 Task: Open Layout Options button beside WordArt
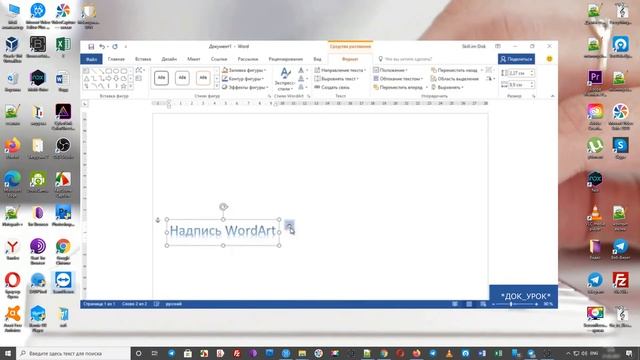tap(289, 226)
